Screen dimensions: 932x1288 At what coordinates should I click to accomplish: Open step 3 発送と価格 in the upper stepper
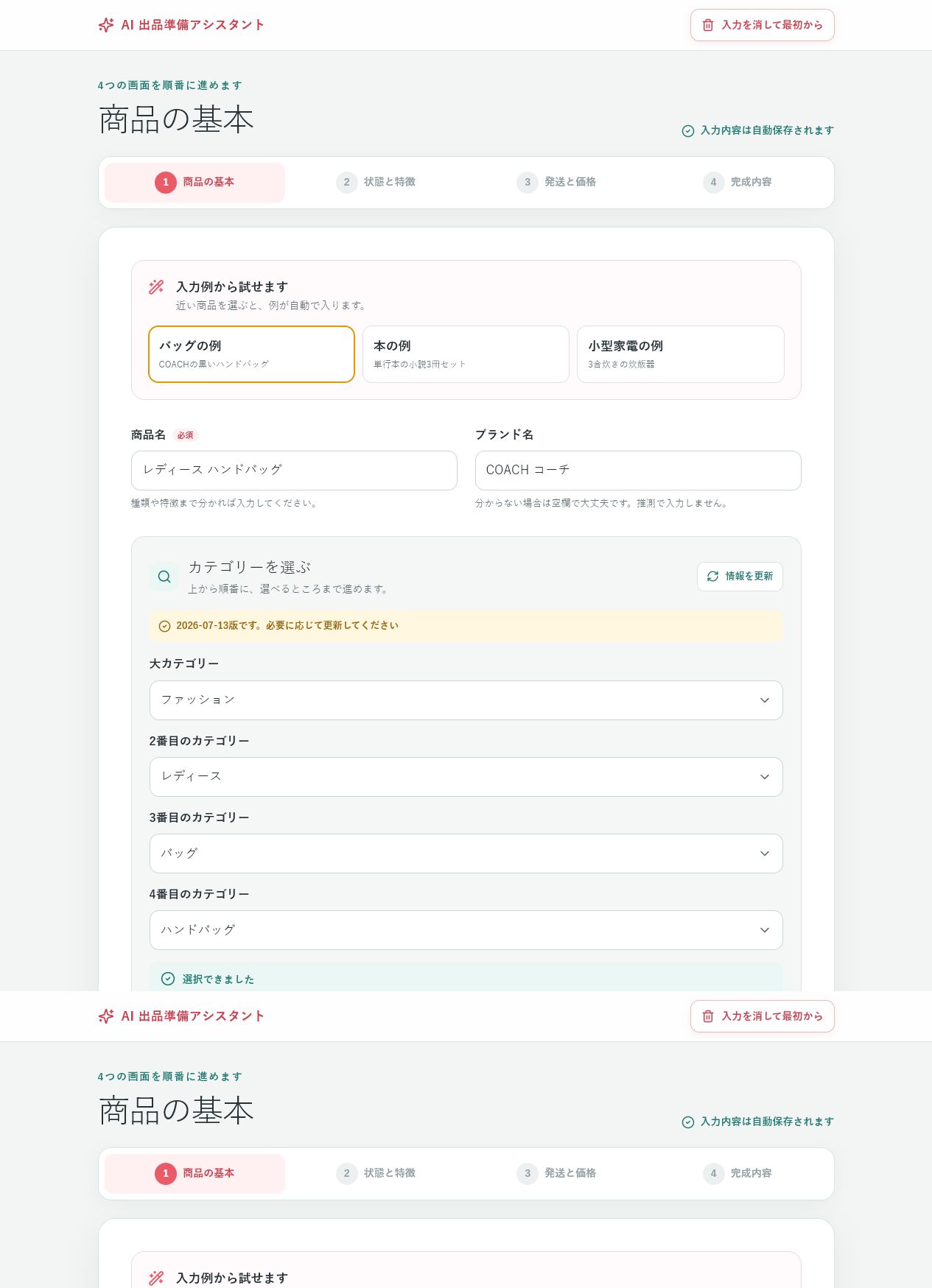(556, 182)
